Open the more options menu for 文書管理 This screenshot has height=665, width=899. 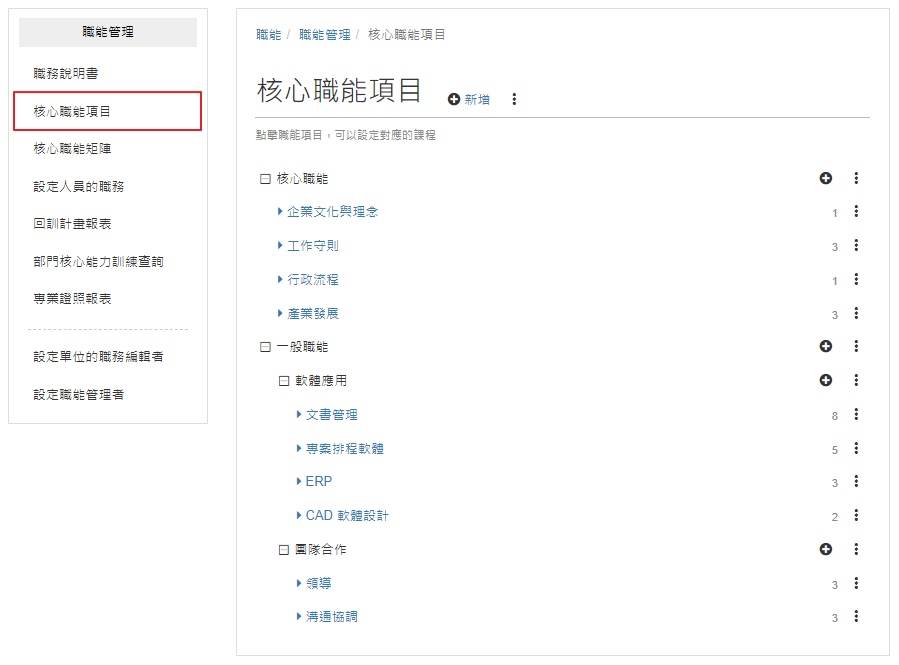tap(856, 414)
